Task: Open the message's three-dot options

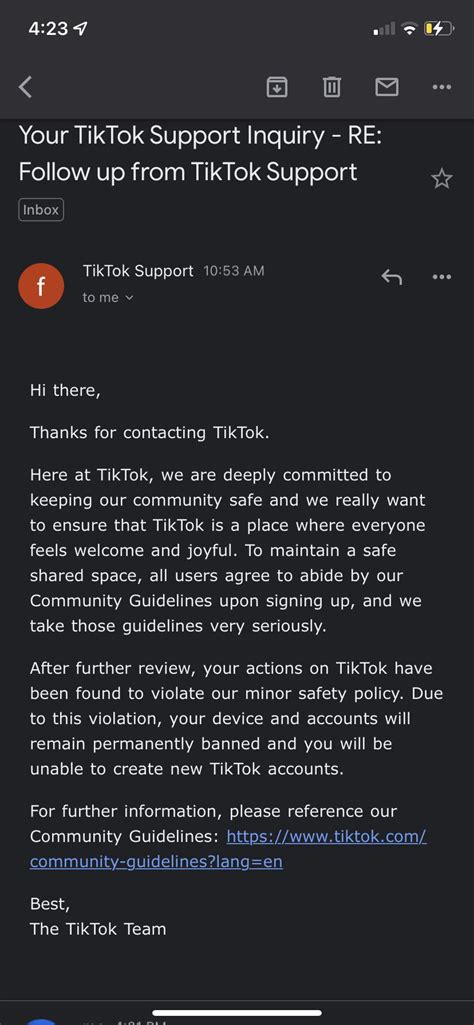Action: (442, 277)
